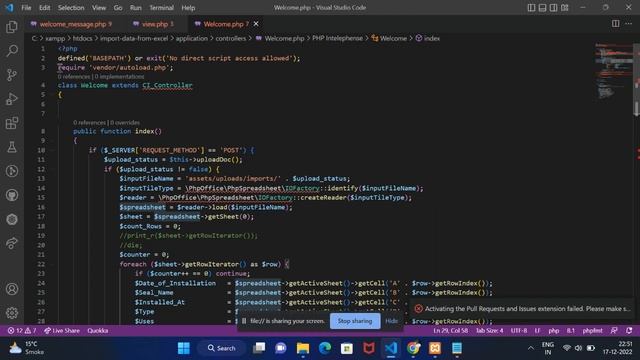The width and height of the screenshot is (640, 360).
Task: Click htdocs in the breadcrumb
Action: click(x=82, y=38)
